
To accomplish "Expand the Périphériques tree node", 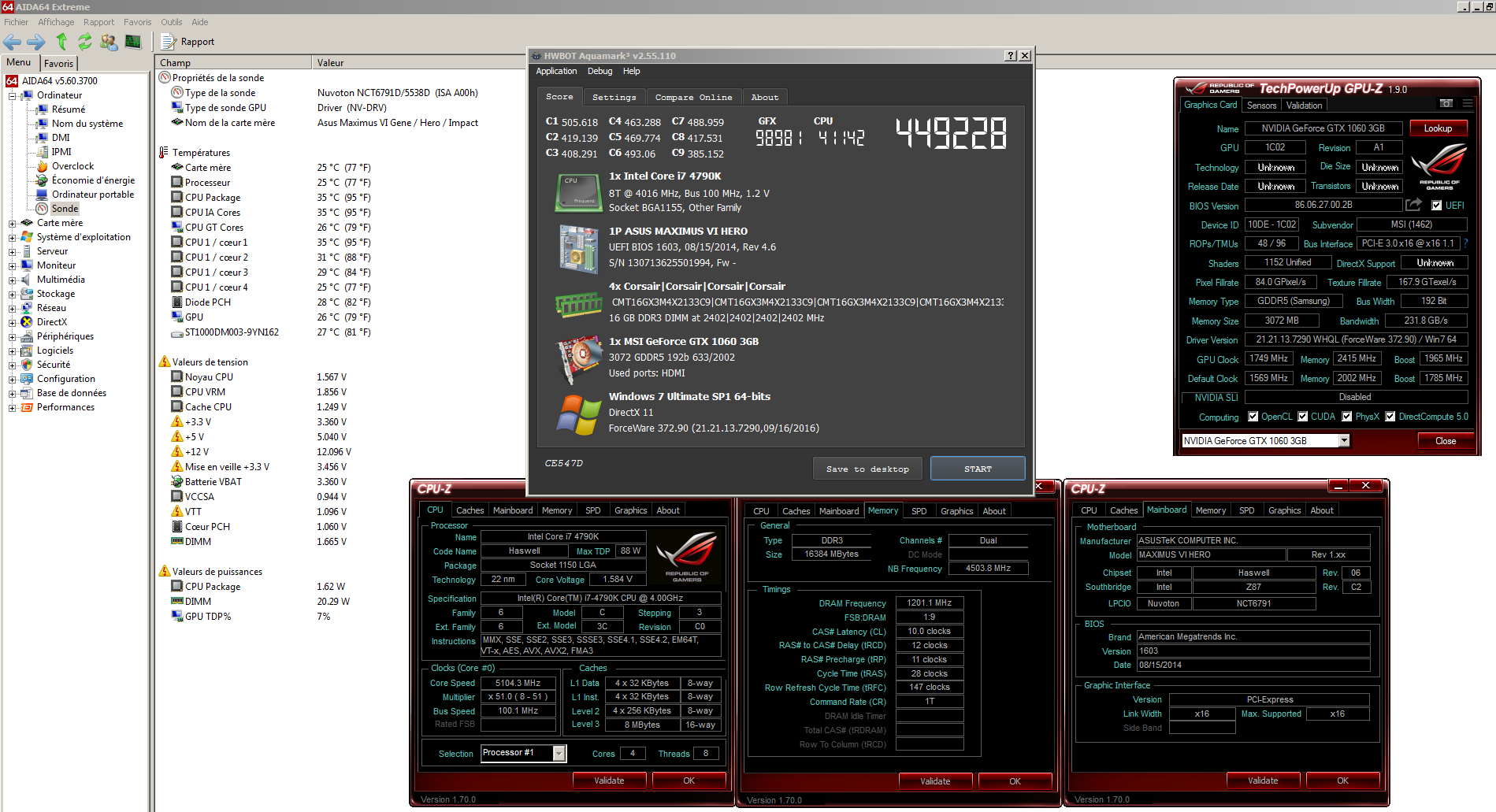I will 12,337.
